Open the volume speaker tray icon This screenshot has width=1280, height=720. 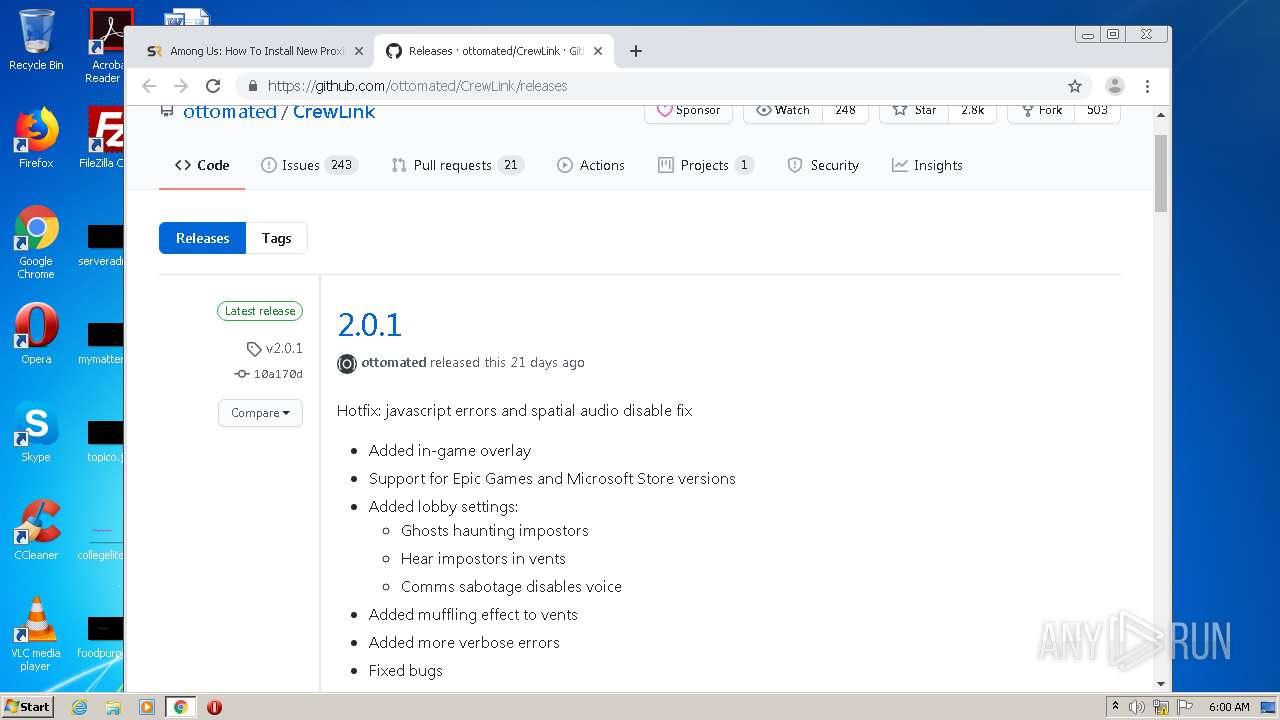pyautogui.click(x=1137, y=707)
